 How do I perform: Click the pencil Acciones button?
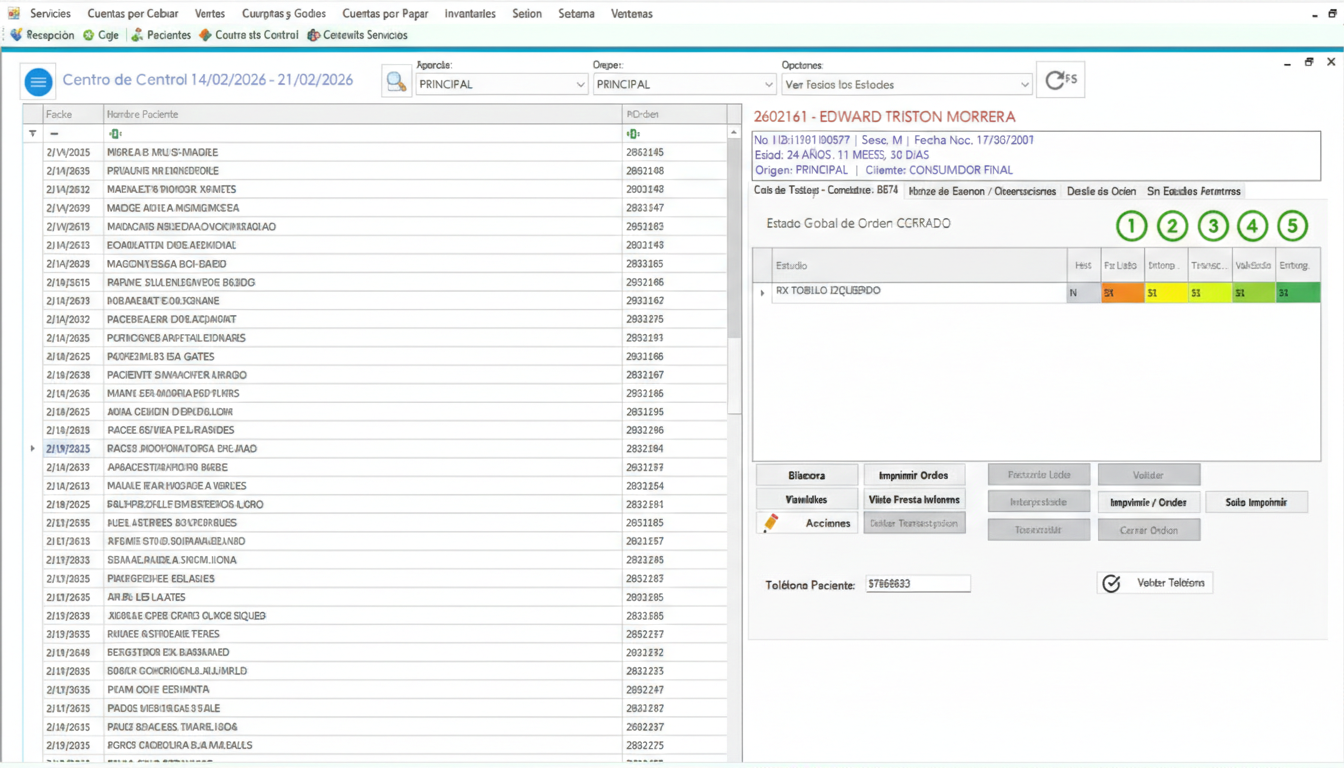[x=807, y=523]
